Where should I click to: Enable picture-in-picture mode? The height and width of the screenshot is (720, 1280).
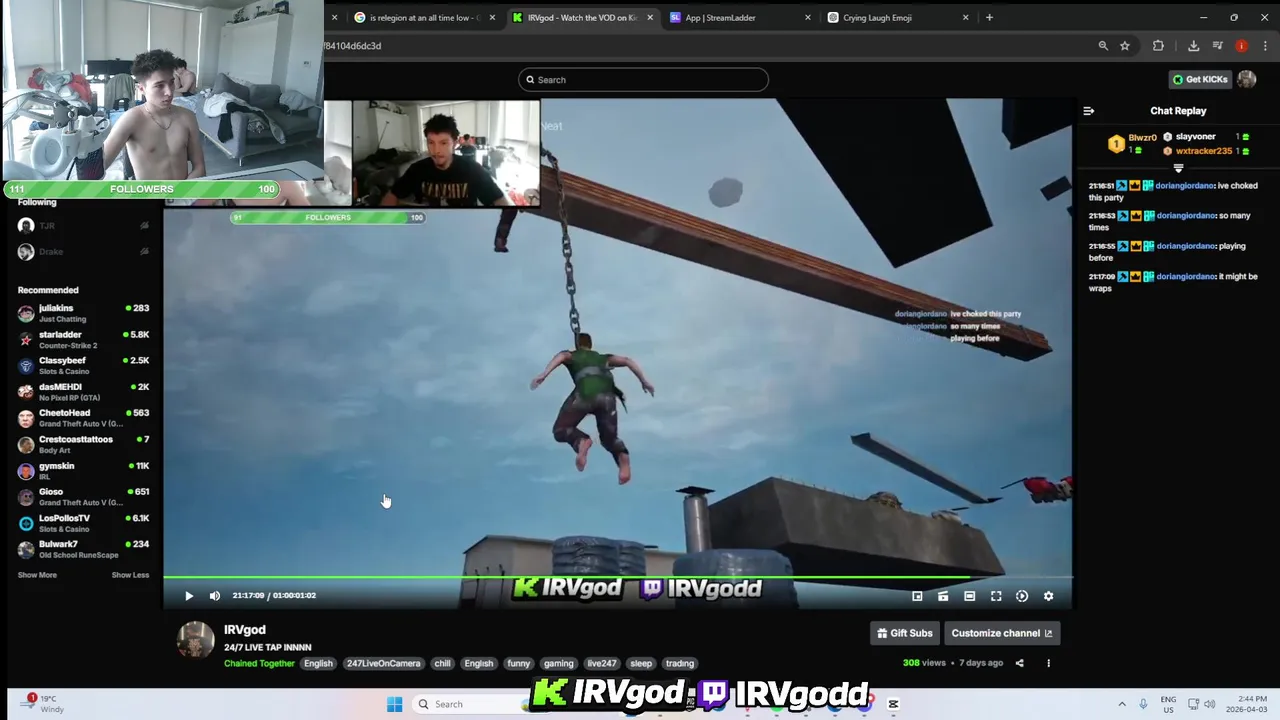point(917,596)
